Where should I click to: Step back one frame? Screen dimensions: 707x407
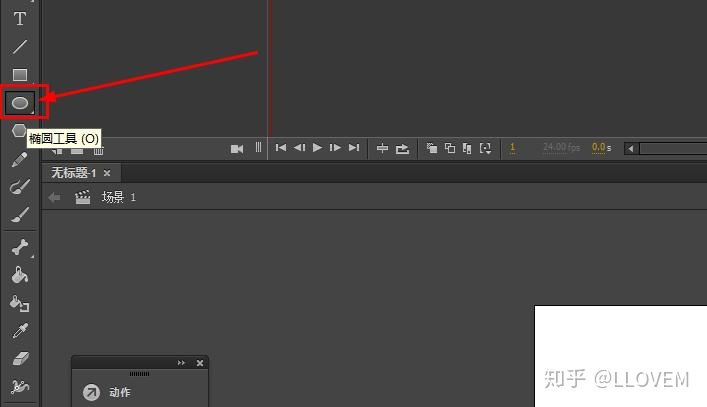299,147
